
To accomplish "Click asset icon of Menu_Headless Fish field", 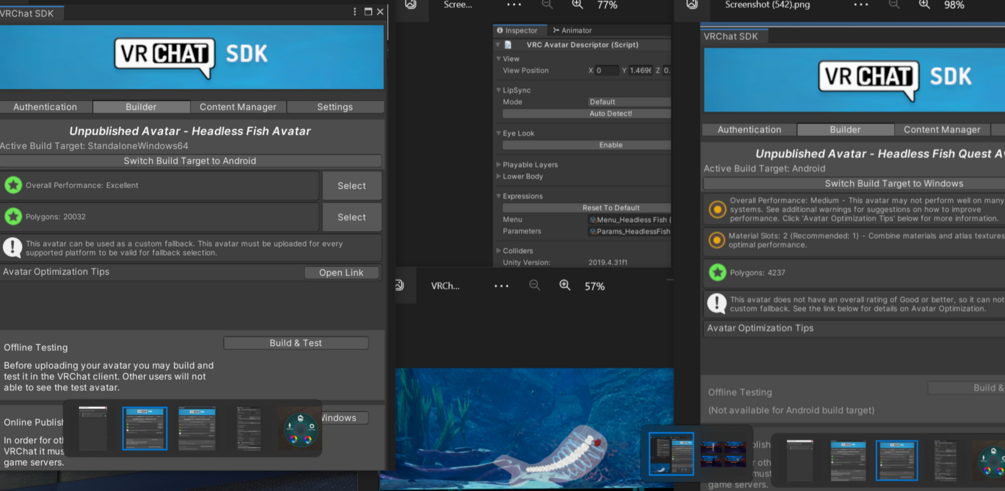I will point(592,220).
